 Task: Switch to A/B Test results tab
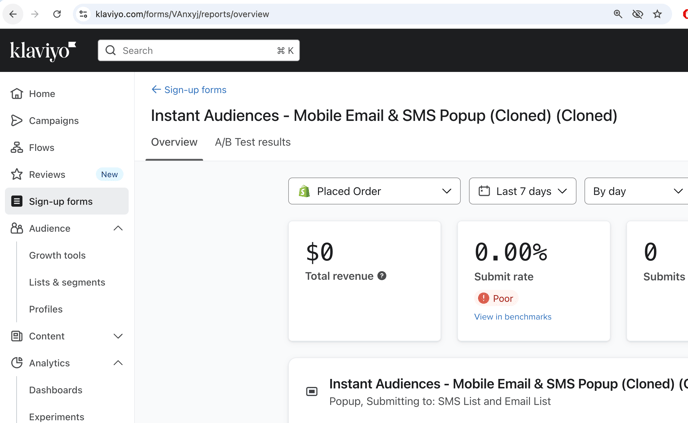[253, 142]
